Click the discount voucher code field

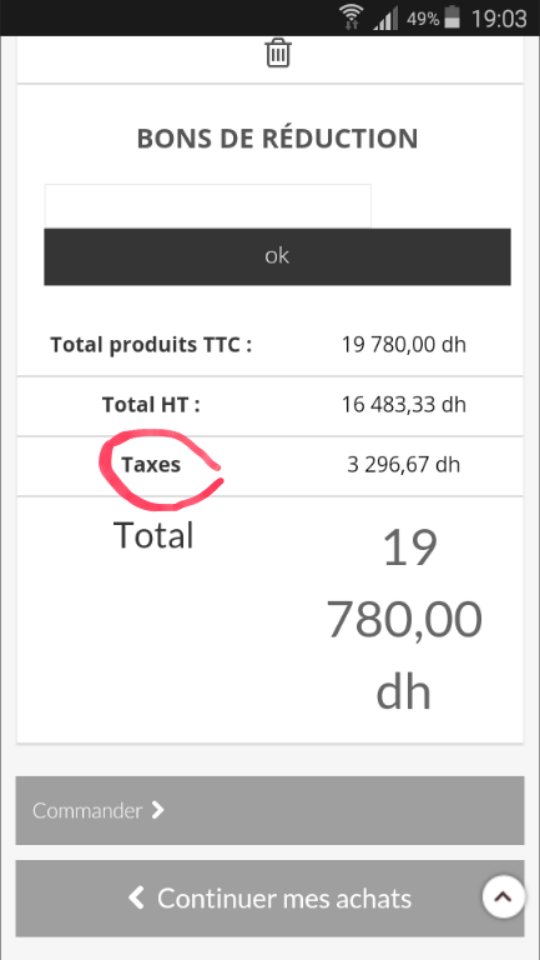[x=208, y=206]
